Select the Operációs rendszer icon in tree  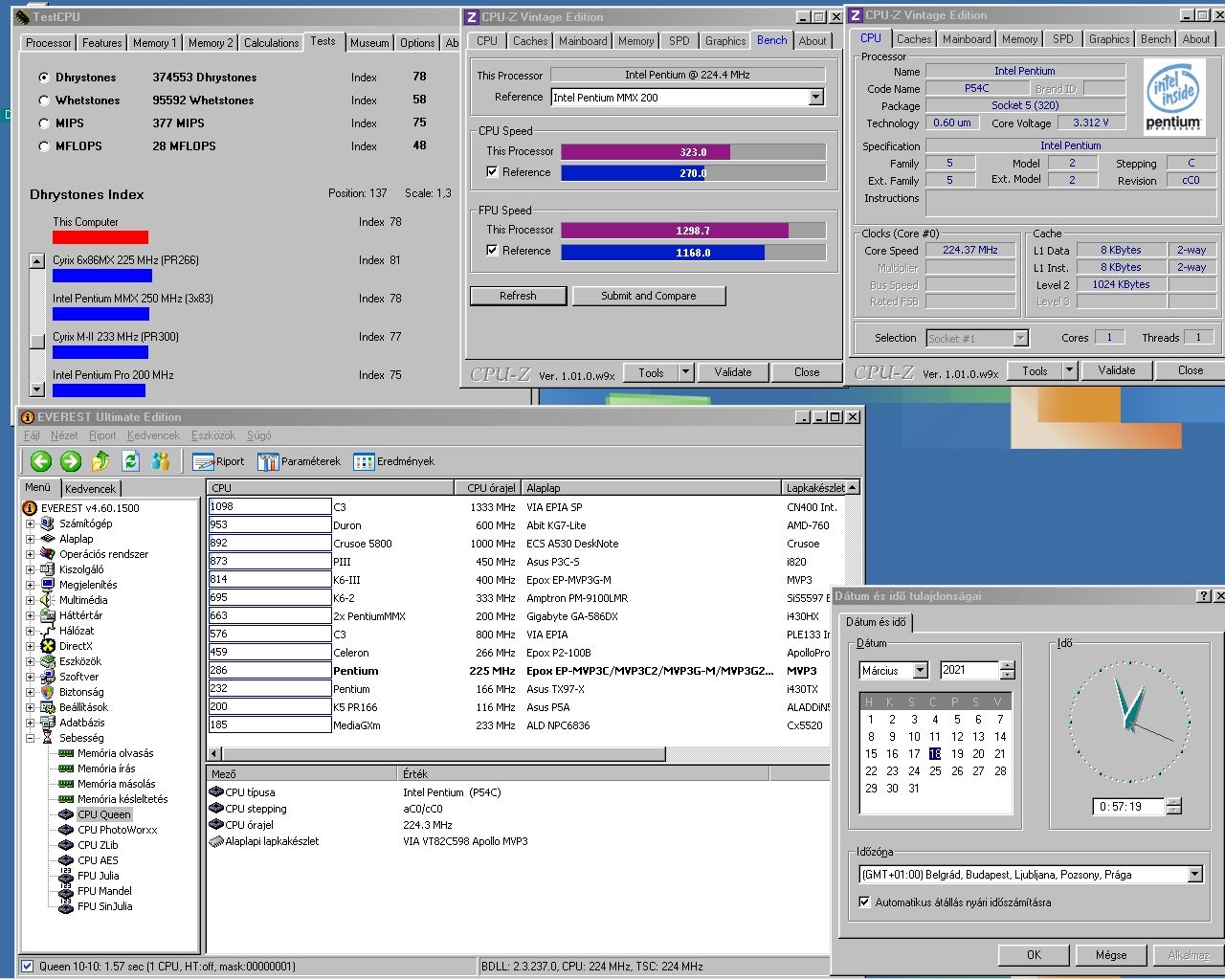[48, 554]
